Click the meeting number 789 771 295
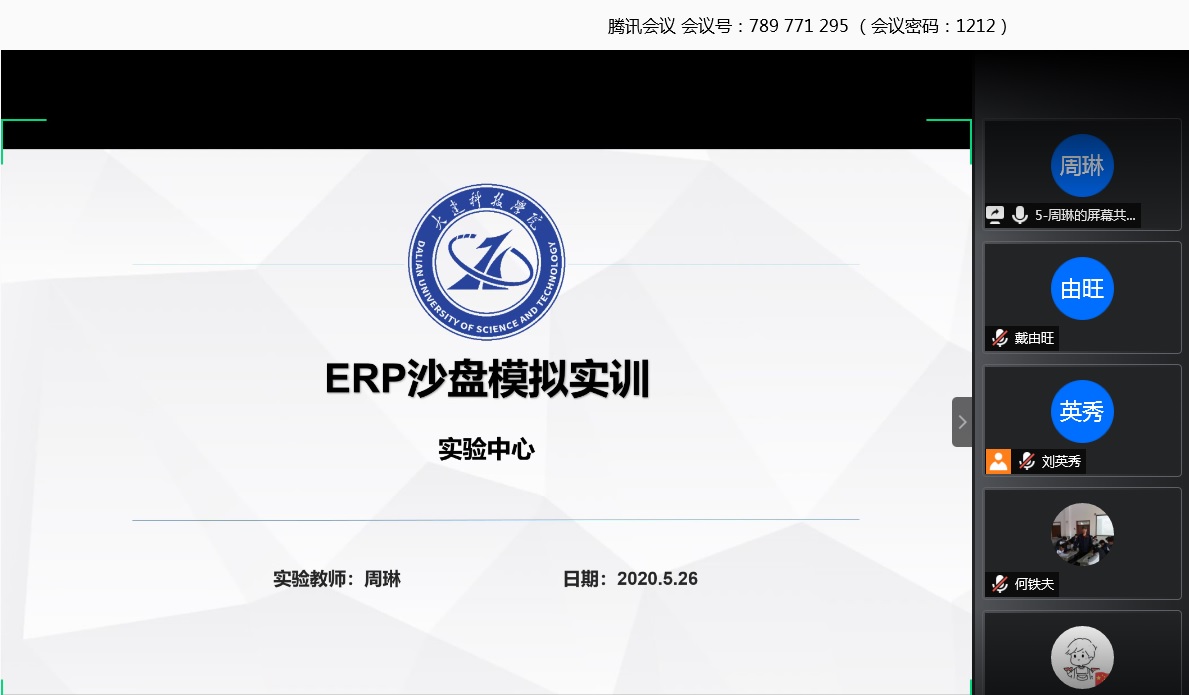 click(x=791, y=26)
